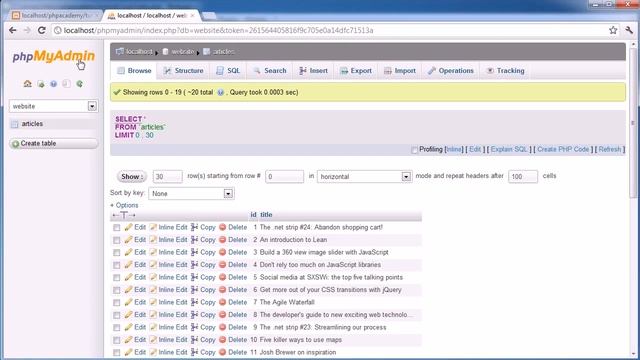Bookmark page with star icon

(613, 30)
